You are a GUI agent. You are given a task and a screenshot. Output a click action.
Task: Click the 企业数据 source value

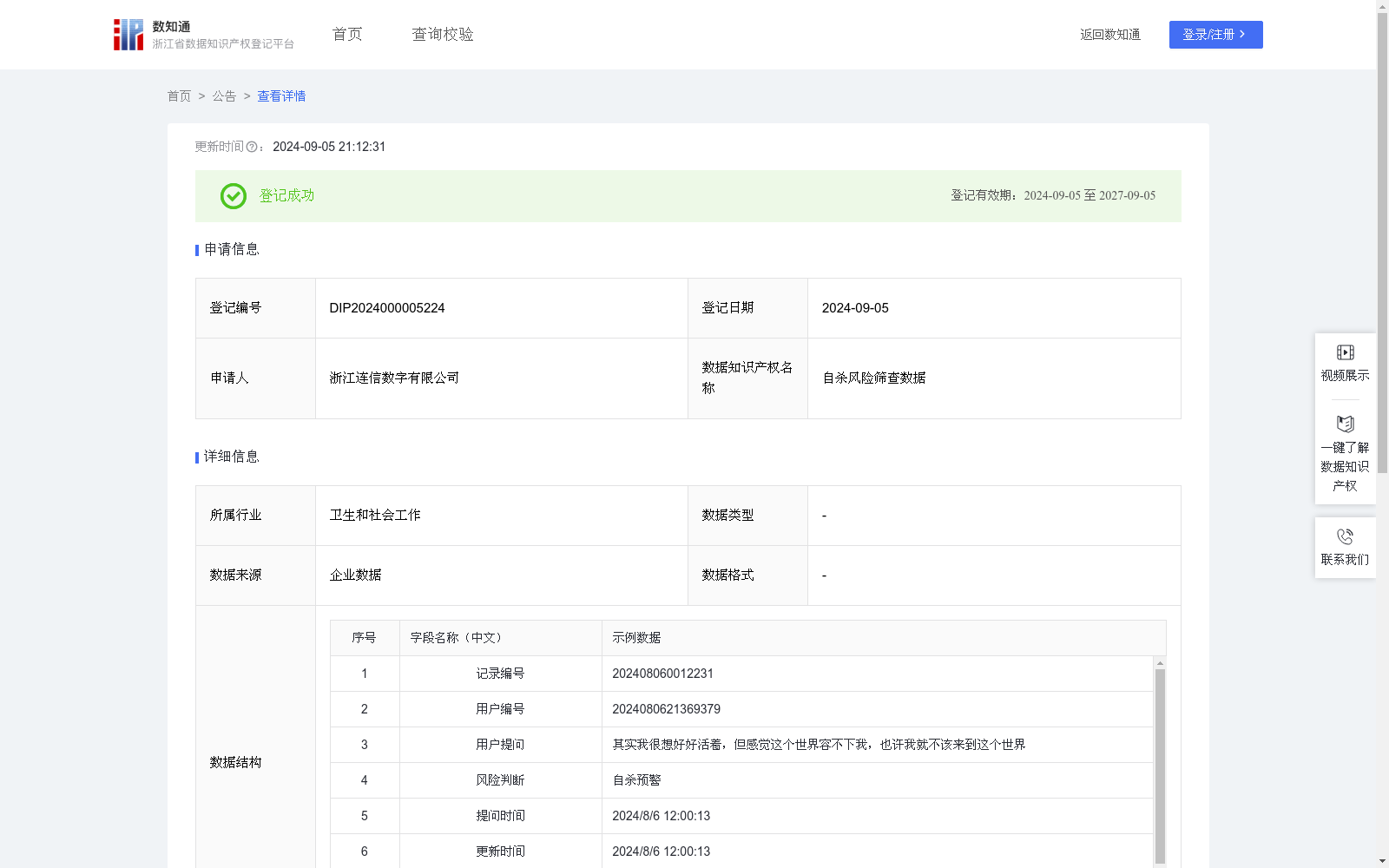355,575
